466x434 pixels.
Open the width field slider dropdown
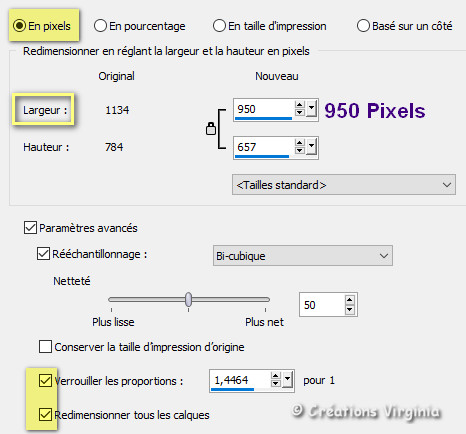(x=312, y=109)
